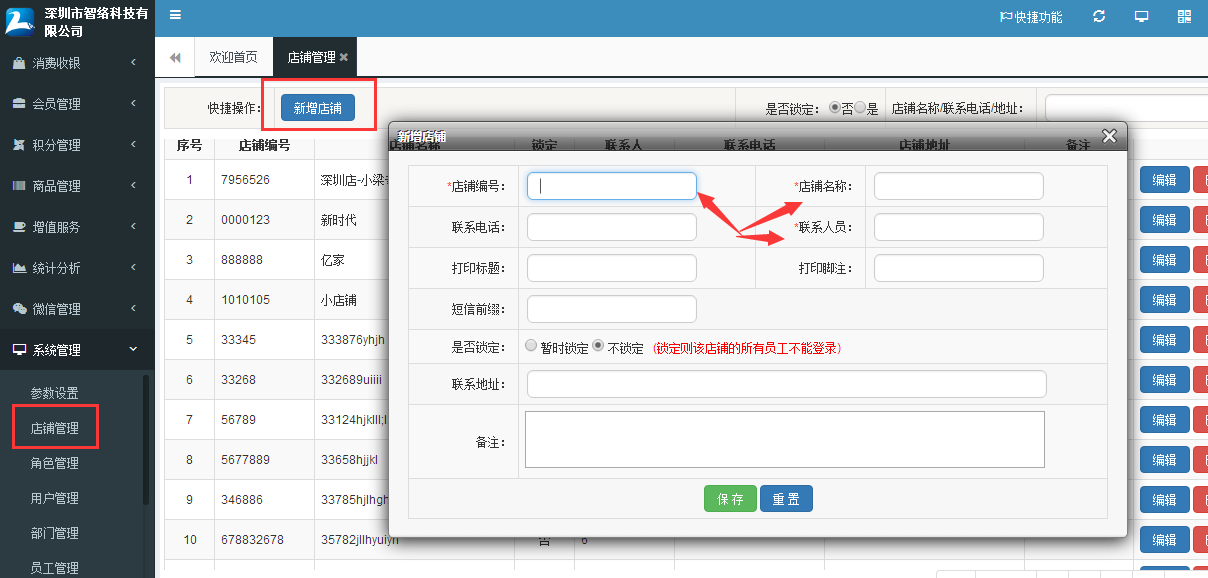Screen dimensions: 1208x578
Task: Select 店铺管理 in the sidebar
Action: (x=55, y=427)
